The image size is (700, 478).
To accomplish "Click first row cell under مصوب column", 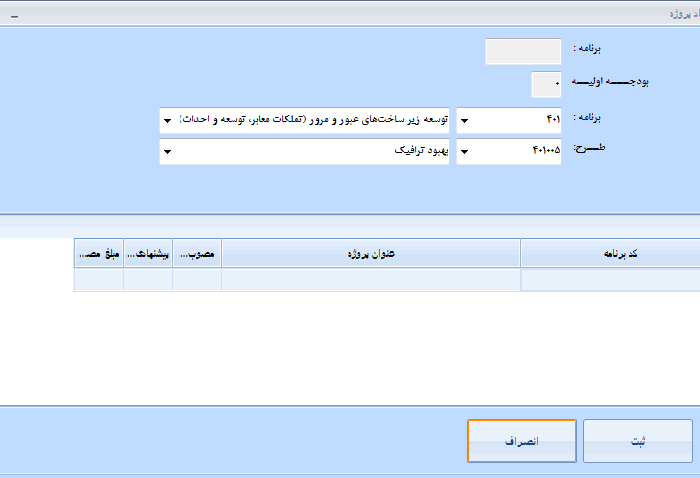I will [197, 281].
